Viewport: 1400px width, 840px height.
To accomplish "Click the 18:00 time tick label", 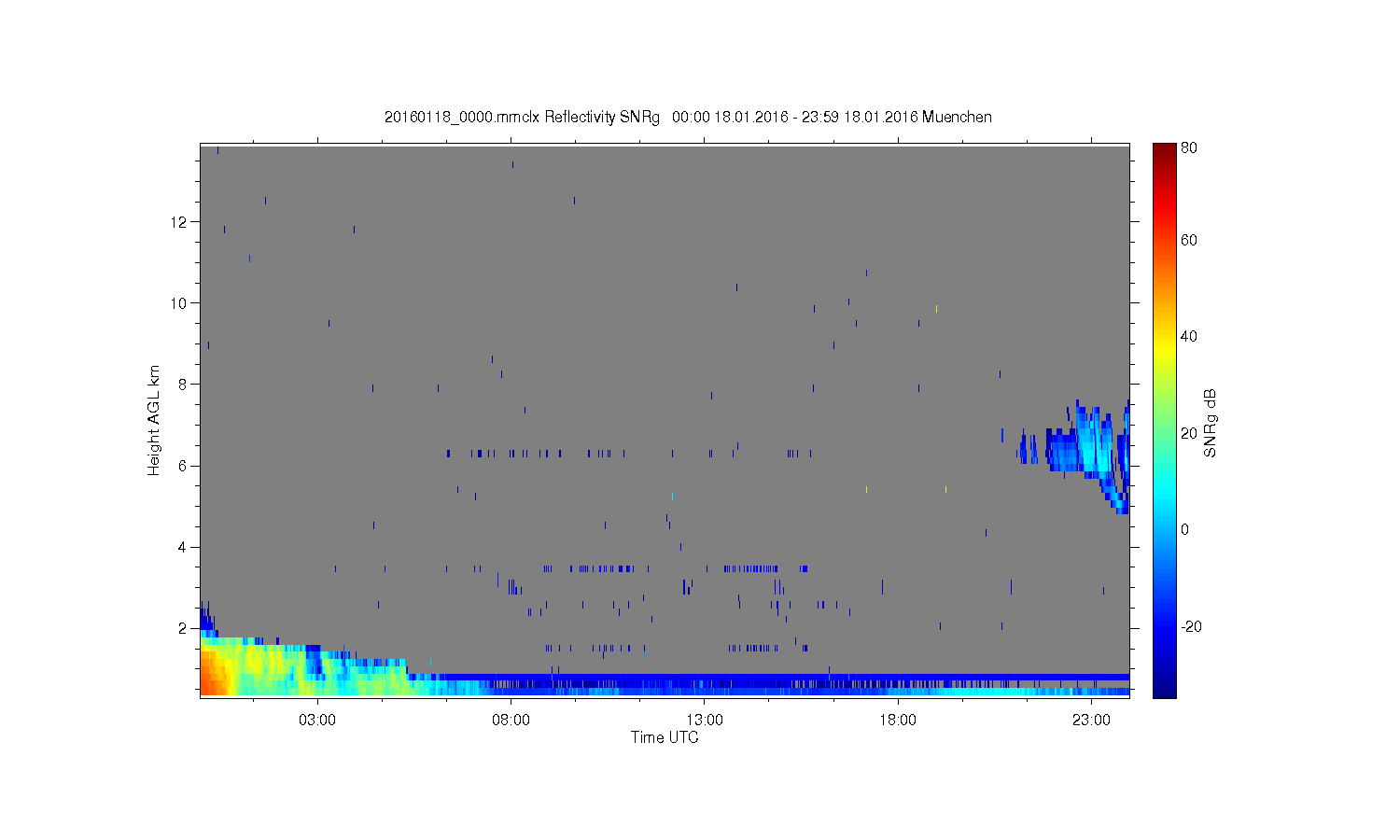I will (x=898, y=721).
